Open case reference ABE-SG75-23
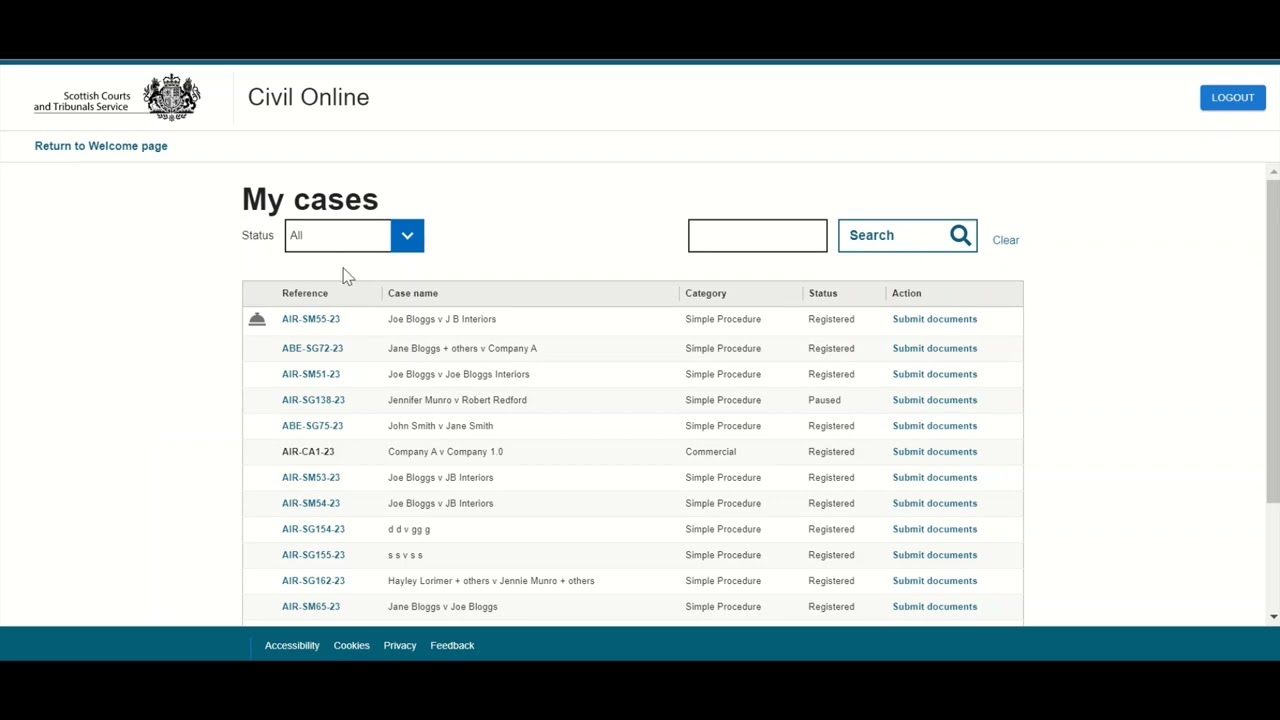The height and width of the screenshot is (720, 1280). (312, 426)
